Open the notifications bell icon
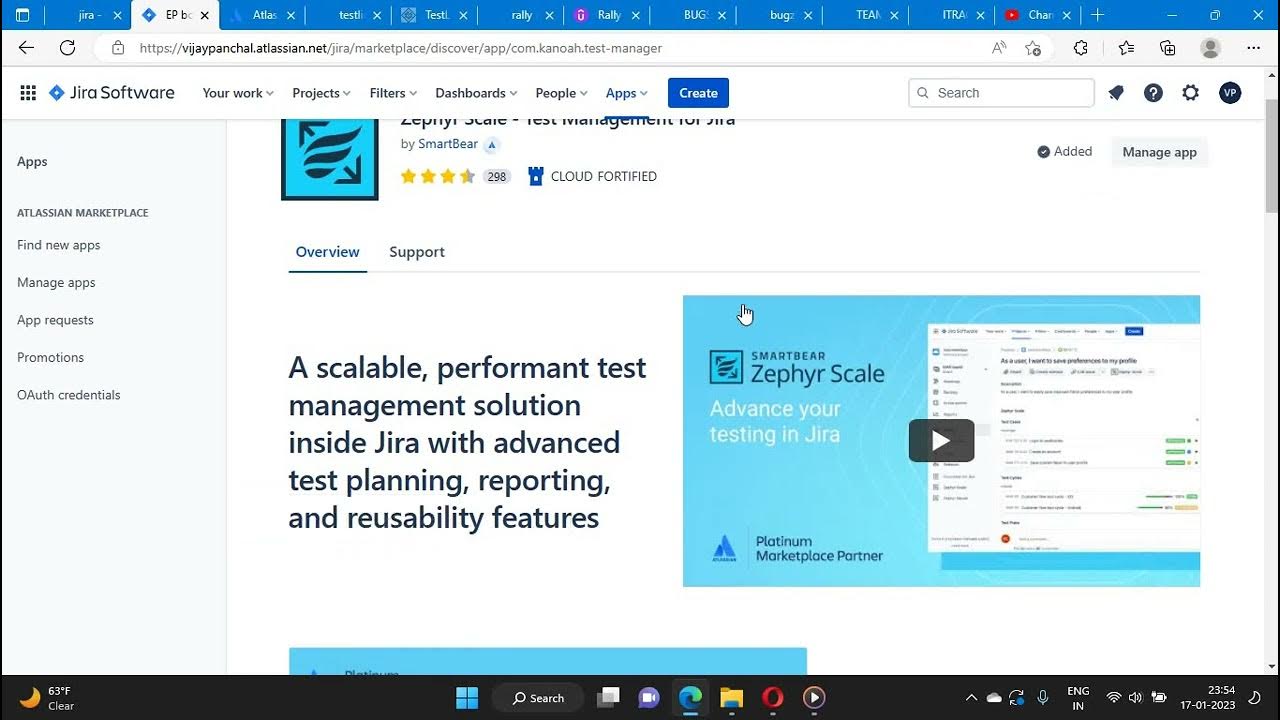This screenshot has width=1280, height=720. 1116,93
